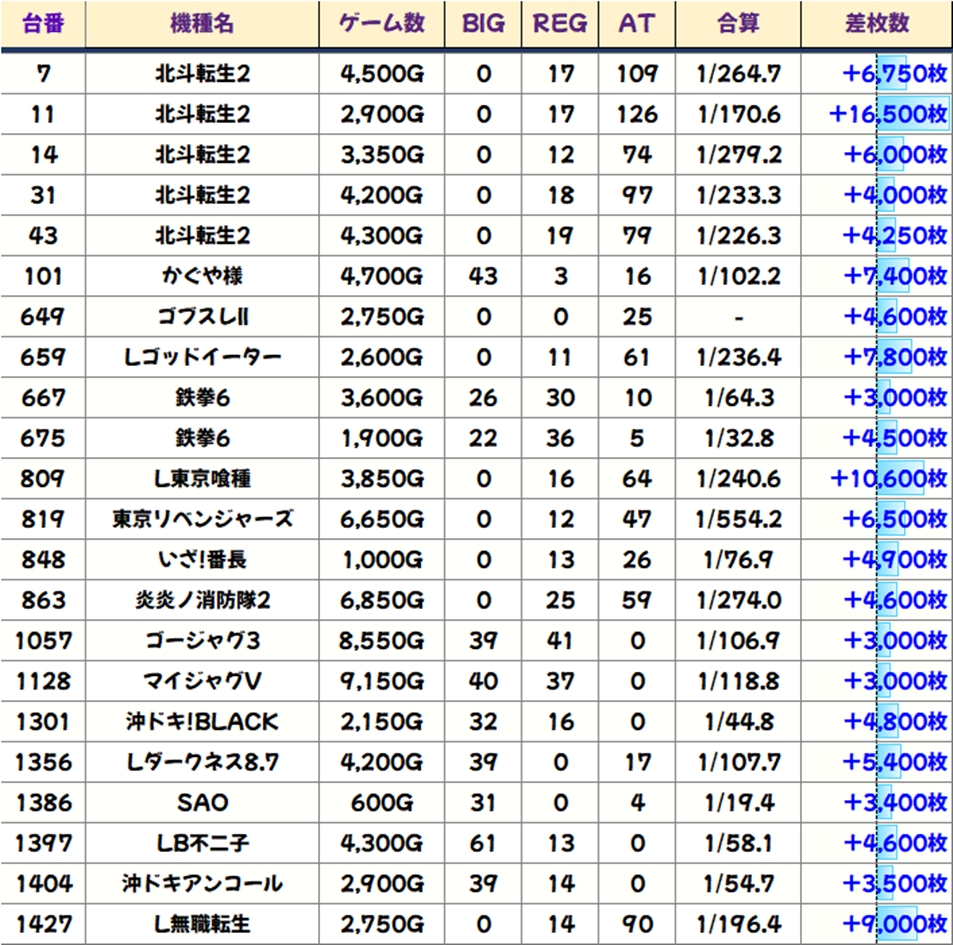Select the REG column header
Viewport: 953px width, 945px height.
pos(560,24)
